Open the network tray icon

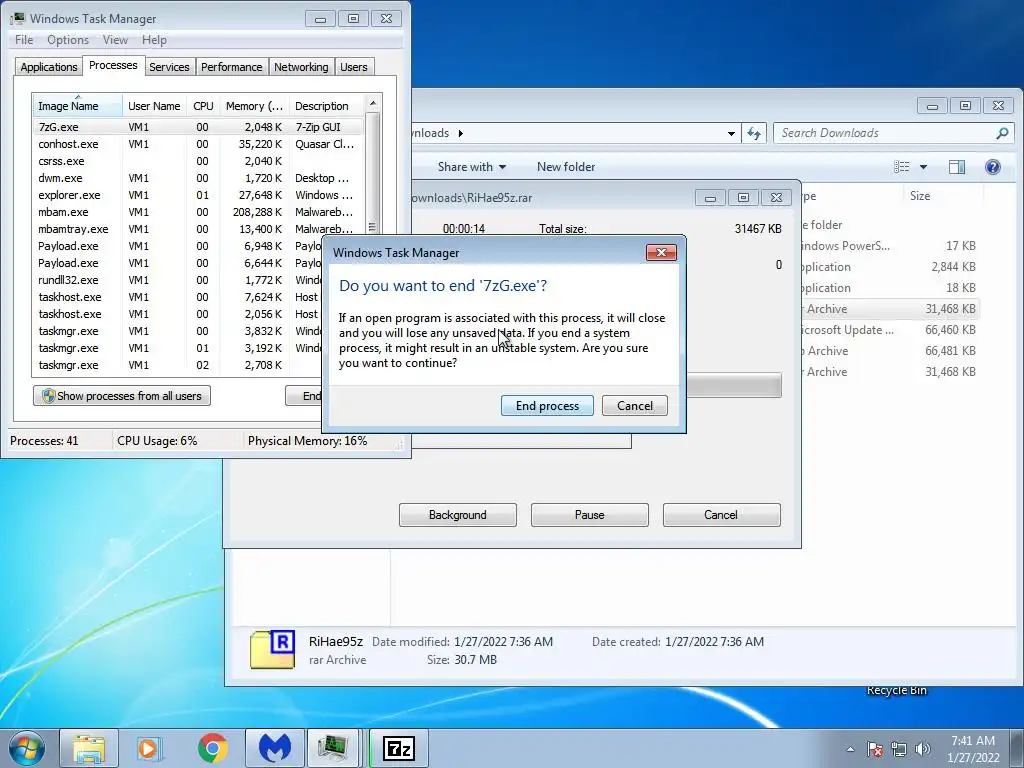tap(899, 749)
